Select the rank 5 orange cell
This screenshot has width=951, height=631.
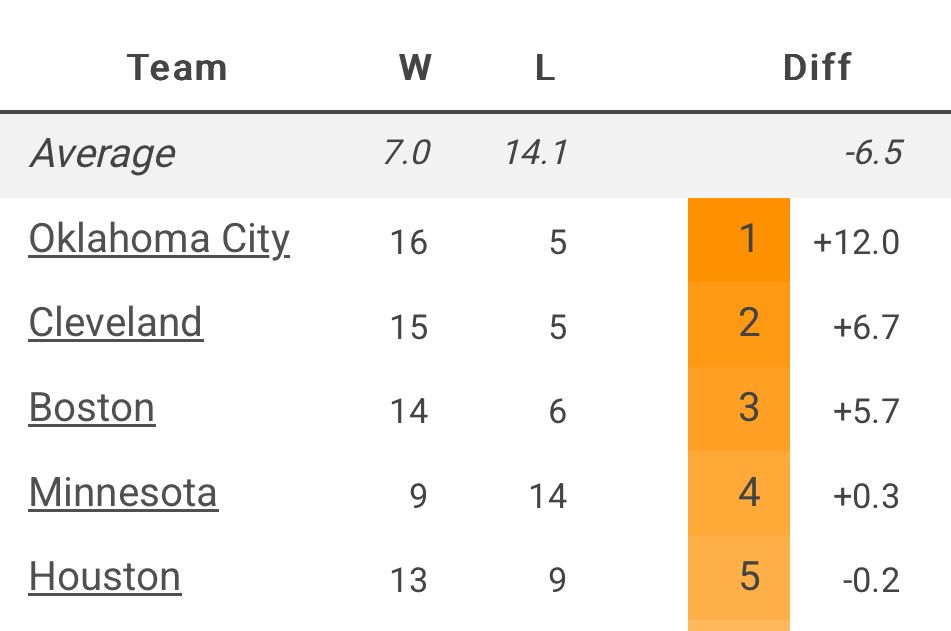(x=739, y=578)
